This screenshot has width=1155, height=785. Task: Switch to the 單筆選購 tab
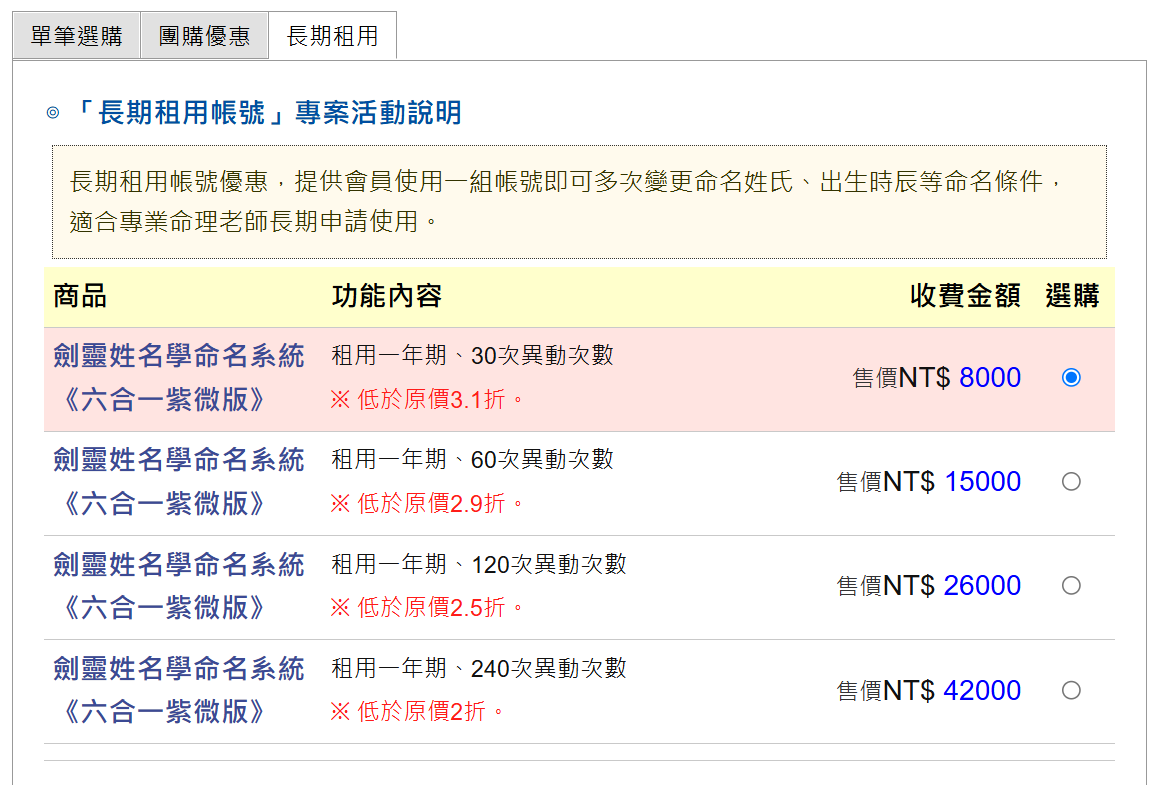[x=76, y=37]
